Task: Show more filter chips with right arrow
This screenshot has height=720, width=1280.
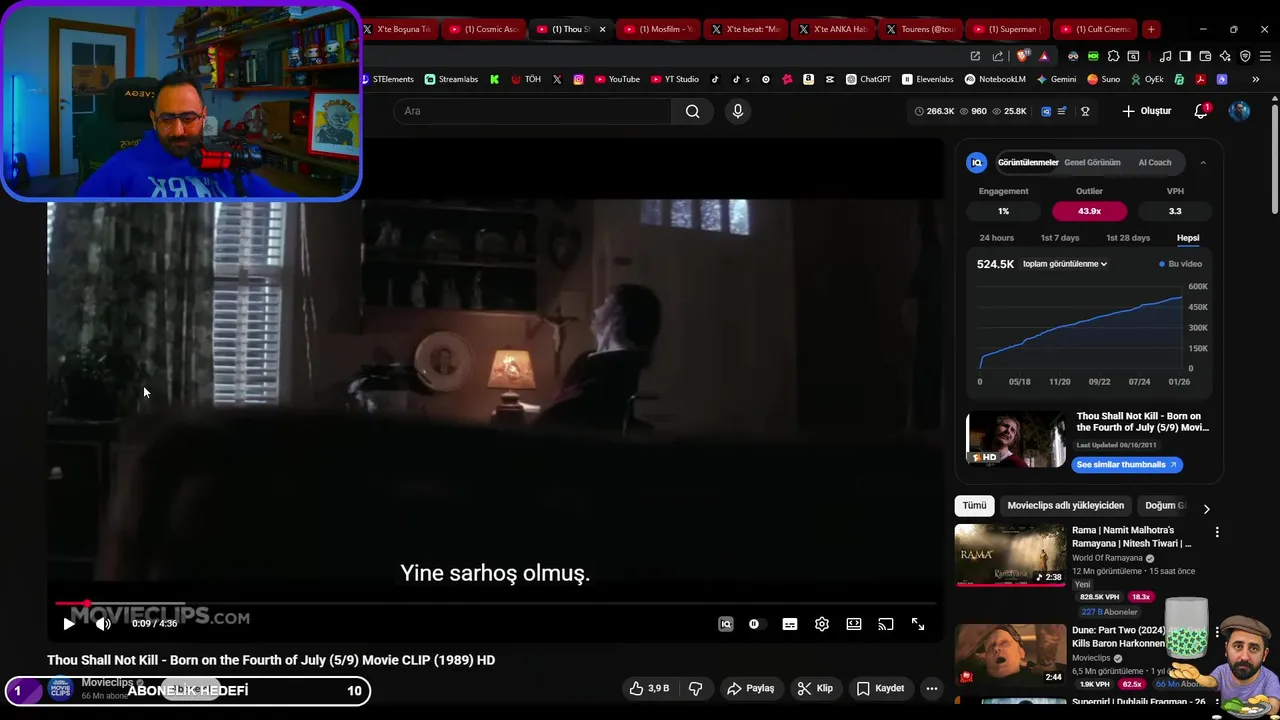Action: click(x=1206, y=508)
